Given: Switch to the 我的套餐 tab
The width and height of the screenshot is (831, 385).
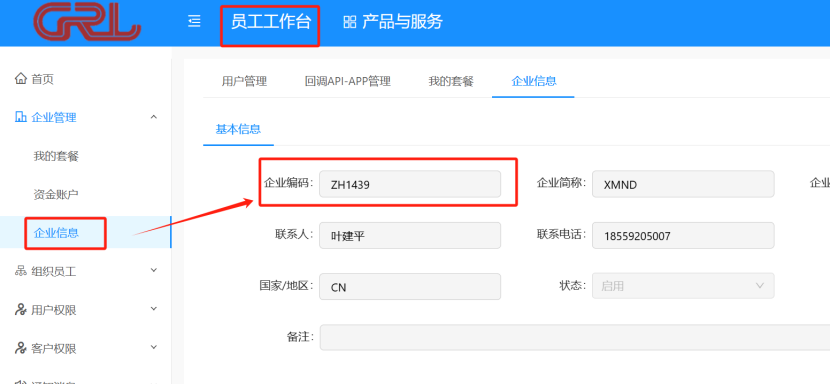Looking at the screenshot, I should (451, 81).
